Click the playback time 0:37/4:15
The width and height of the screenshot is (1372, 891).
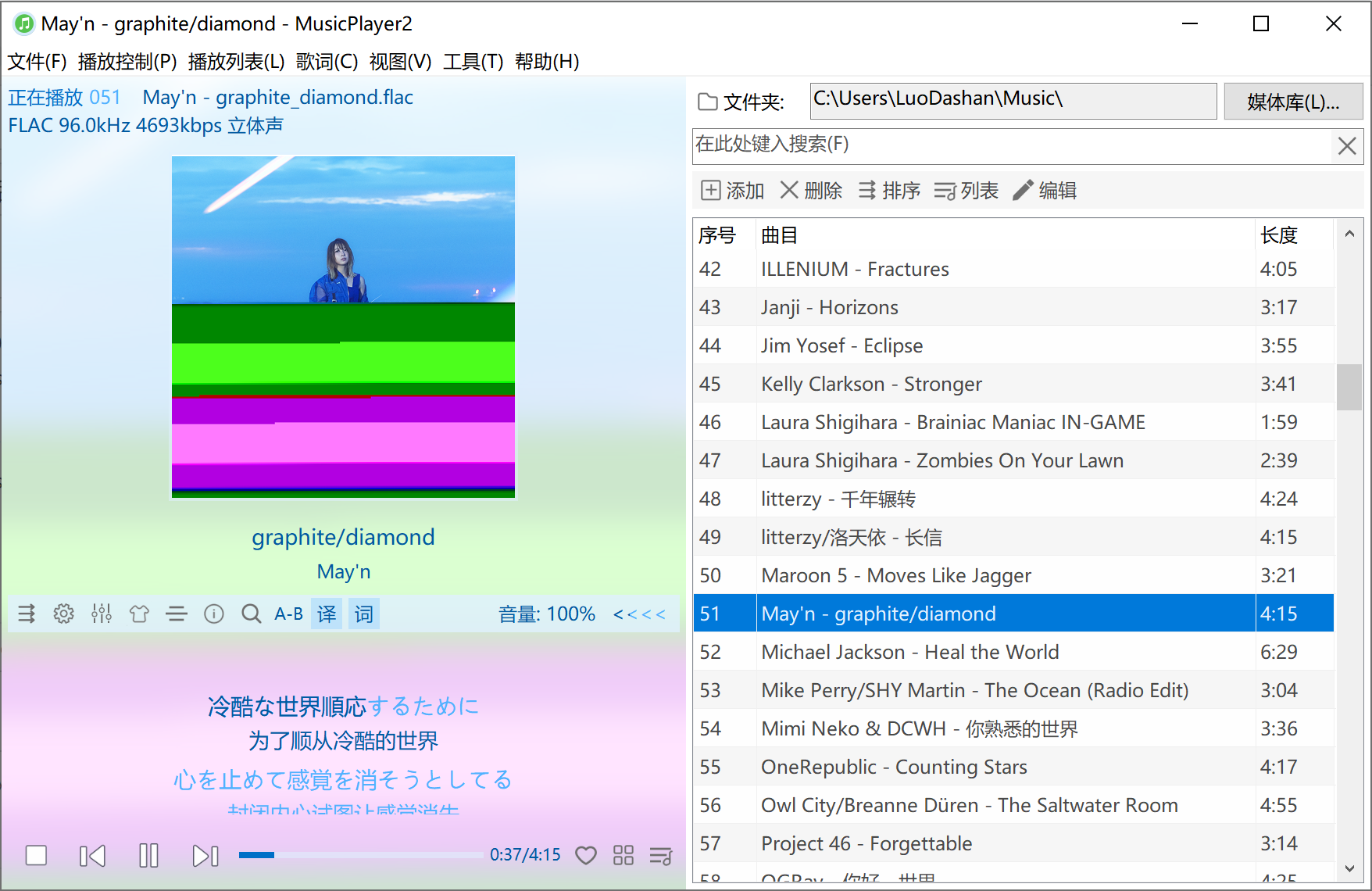point(525,855)
